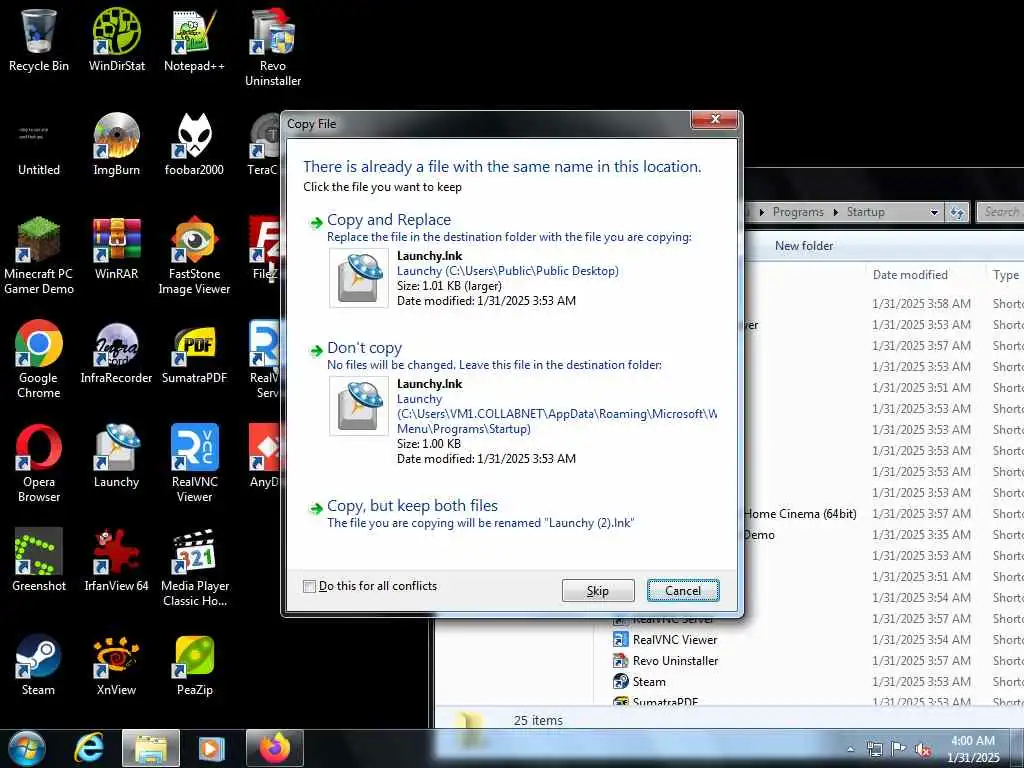
Task: Click Launchy.lnk icon under Don't copy
Action: [x=359, y=406]
